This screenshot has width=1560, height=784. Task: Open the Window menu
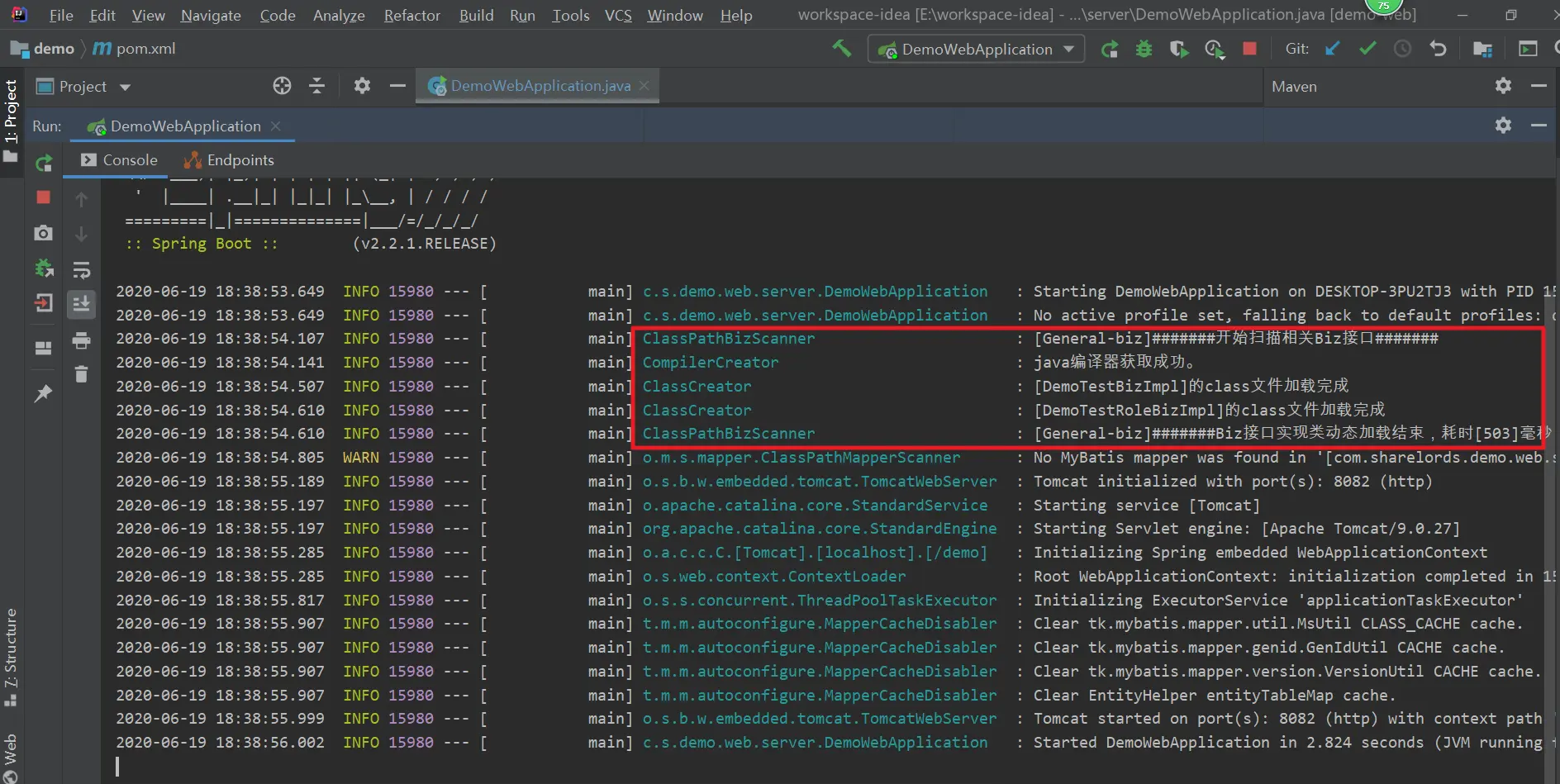click(x=674, y=15)
